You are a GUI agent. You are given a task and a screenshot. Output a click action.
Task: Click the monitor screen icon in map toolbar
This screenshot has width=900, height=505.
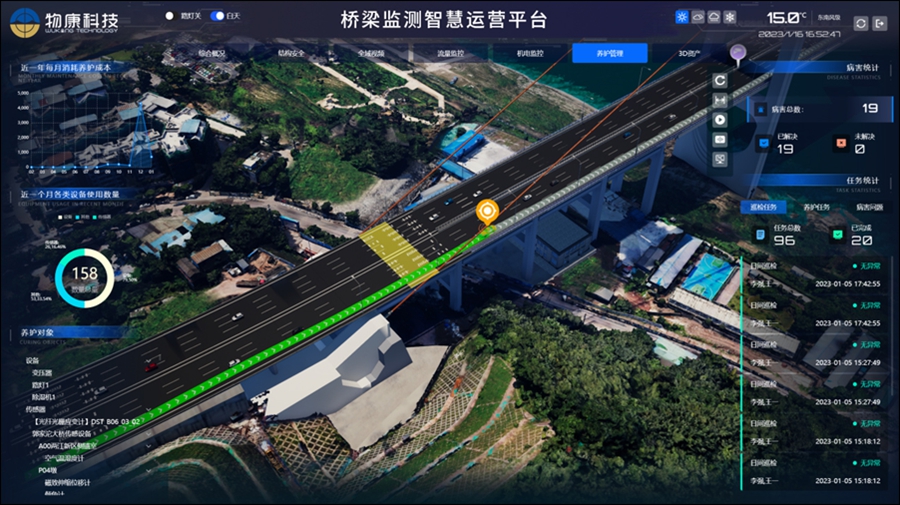coord(720,159)
